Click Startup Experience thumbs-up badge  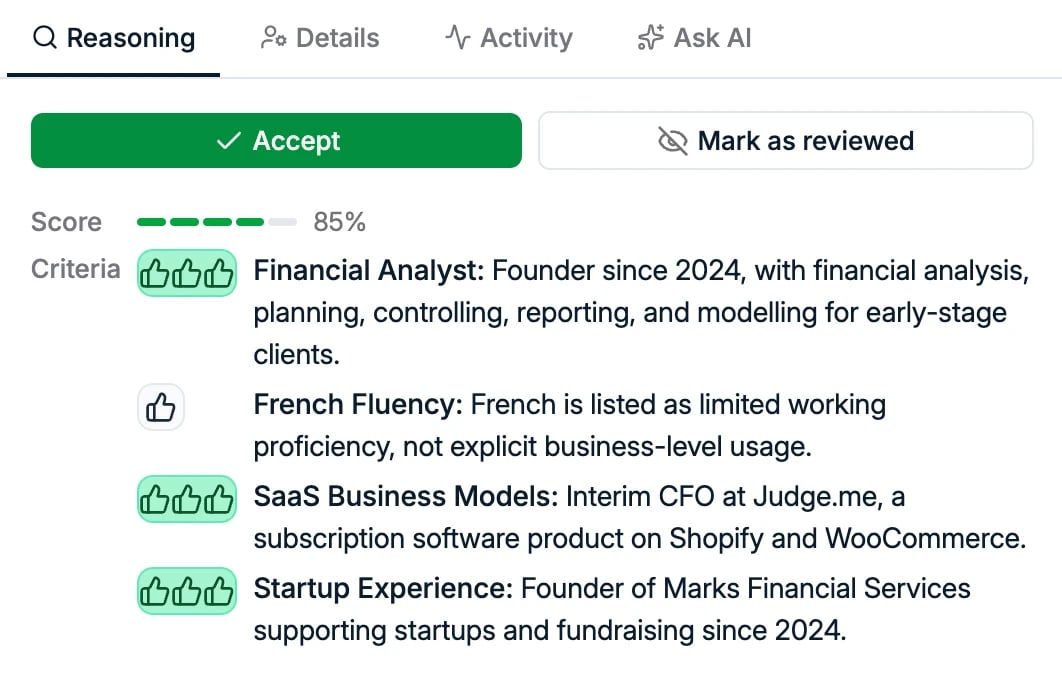(x=187, y=591)
